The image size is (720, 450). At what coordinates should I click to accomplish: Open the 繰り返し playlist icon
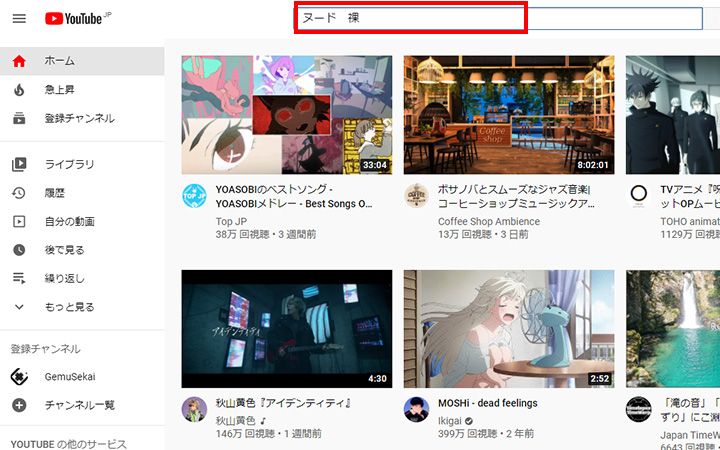click(x=19, y=278)
